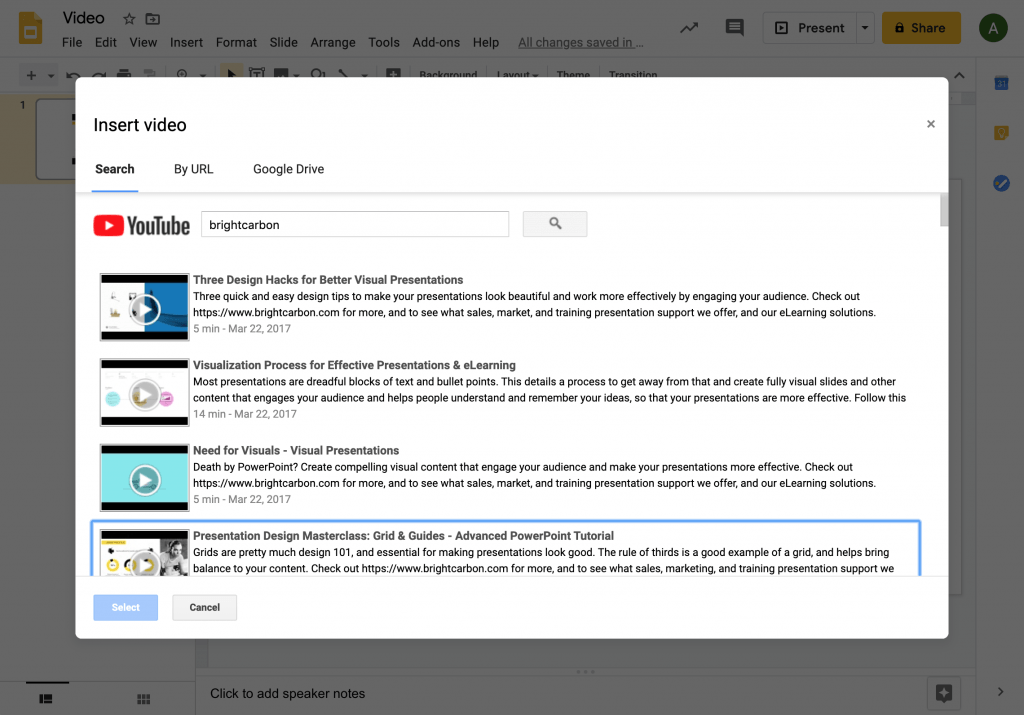Switch to grid view of slides
Viewport: 1024px width, 715px height.
click(x=143, y=699)
